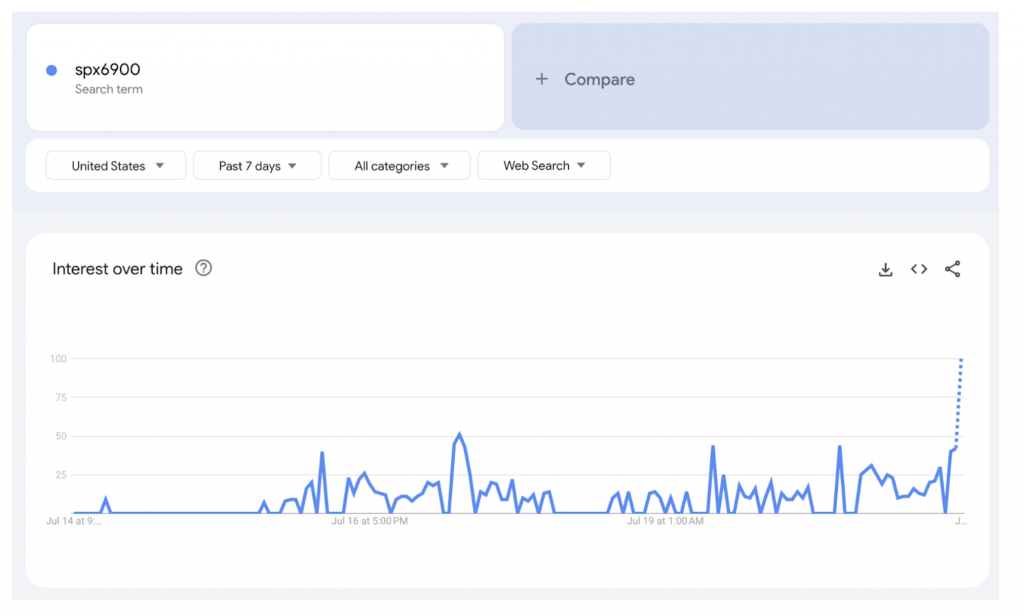The width and height of the screenshot is (1024, 616).
Task: Open the United States region dropdown
Action: pyautogui.click(x=116, y=166)
